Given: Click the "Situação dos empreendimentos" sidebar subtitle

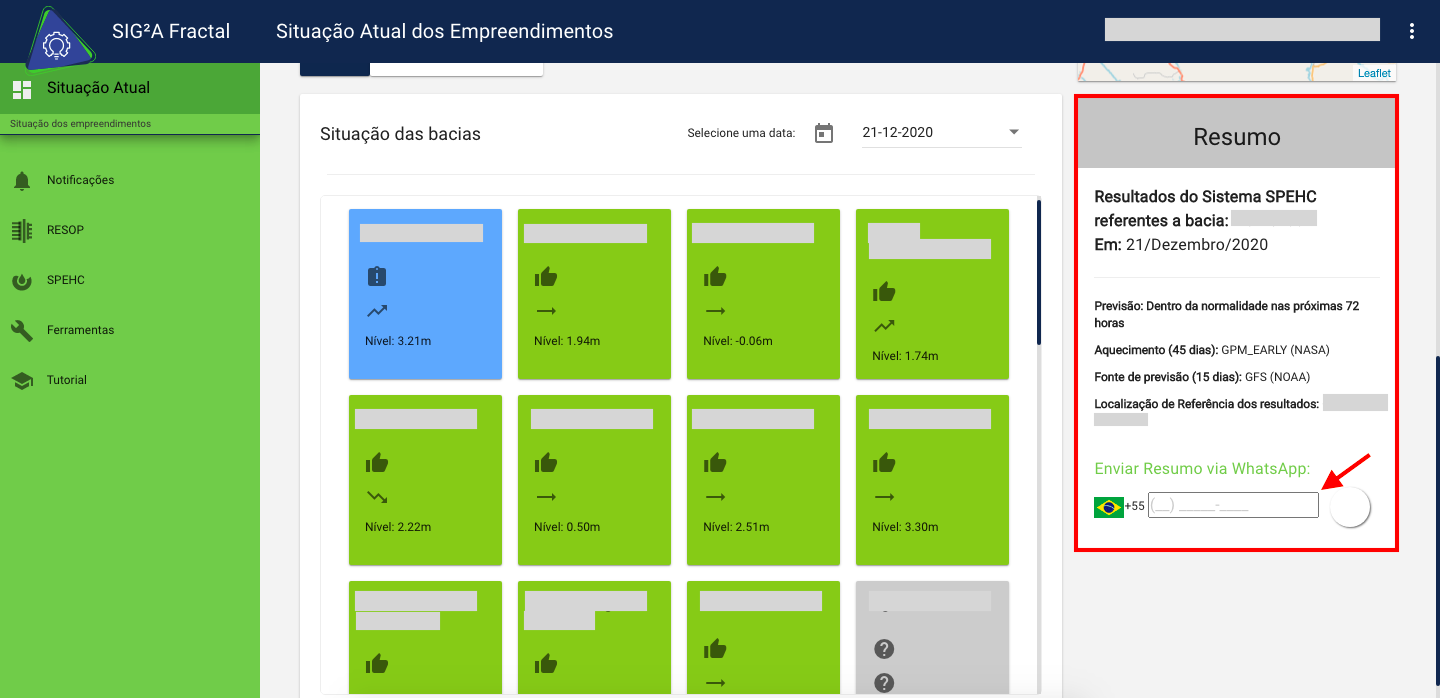Looking at the screenshot, I should coord(80,124).
